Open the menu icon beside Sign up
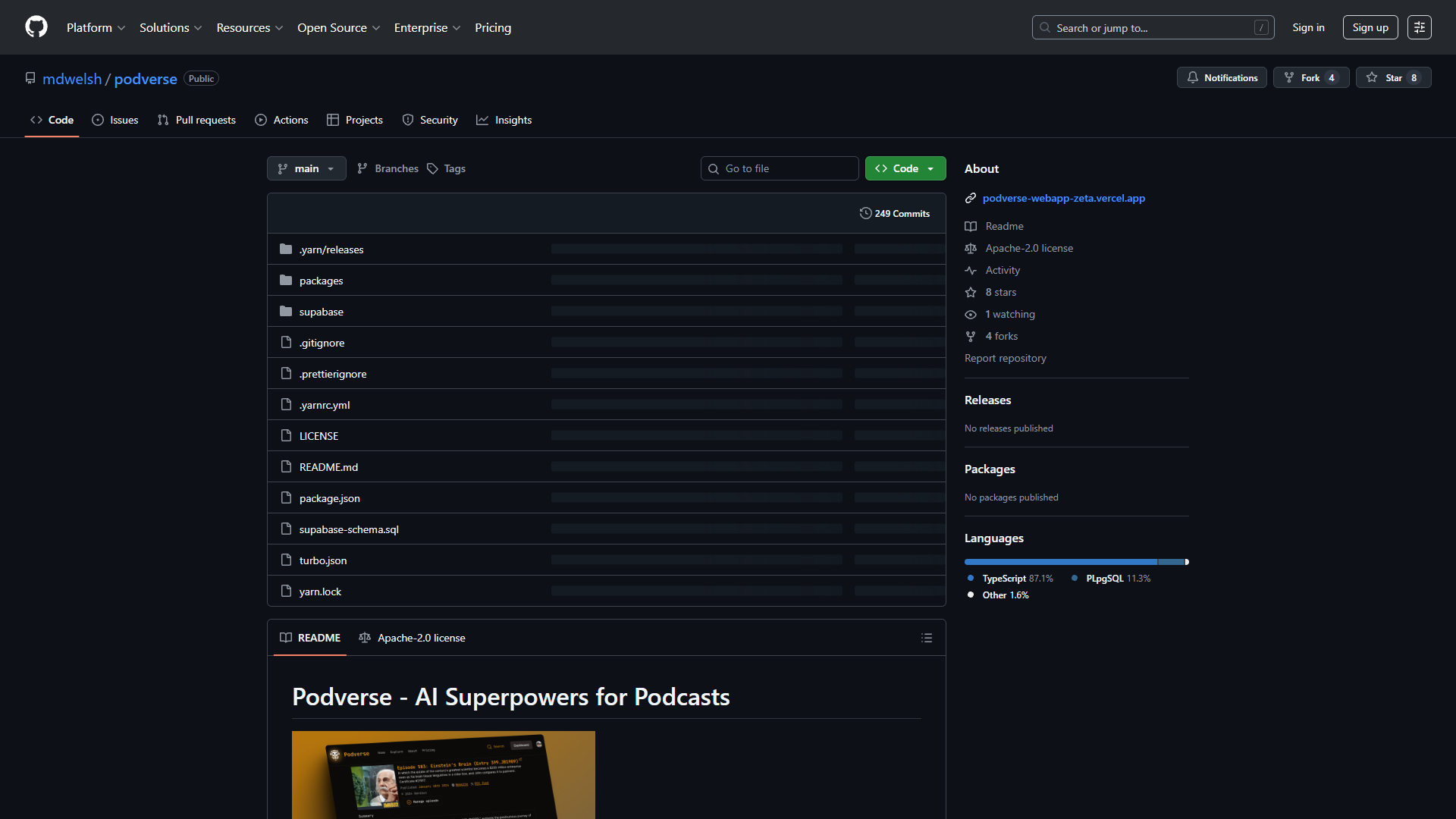1456x819 pixels. click(1420, 27)
